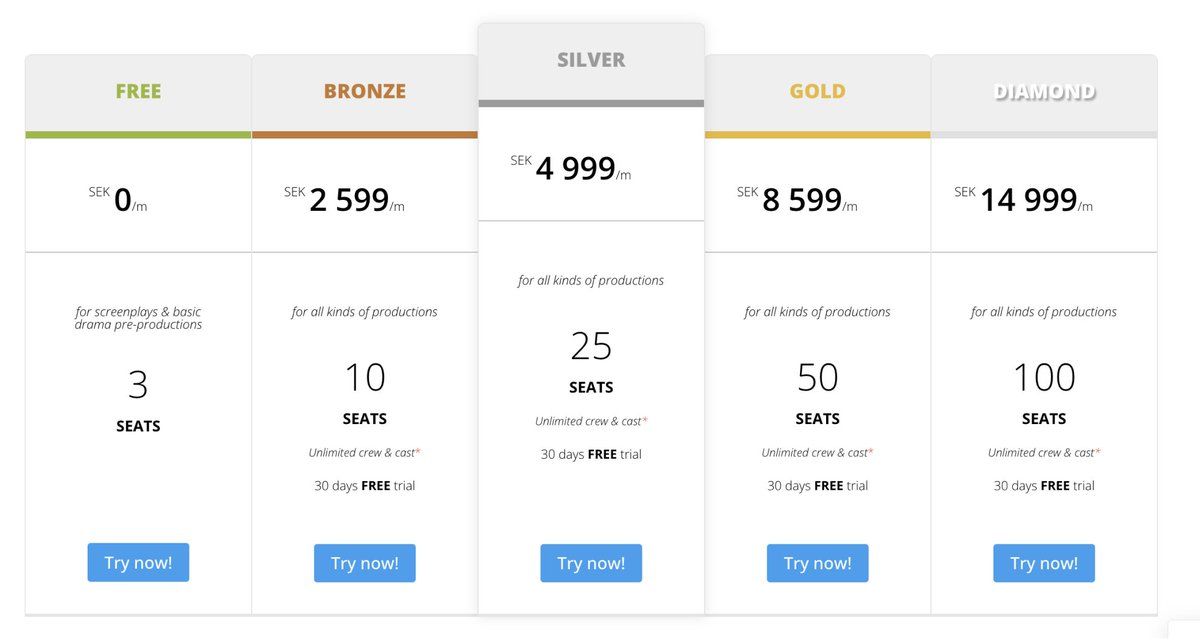This screenshot has width=1200, height=644.
Task: Click the yellow Gold plan color bar
Action: [817, 135]
